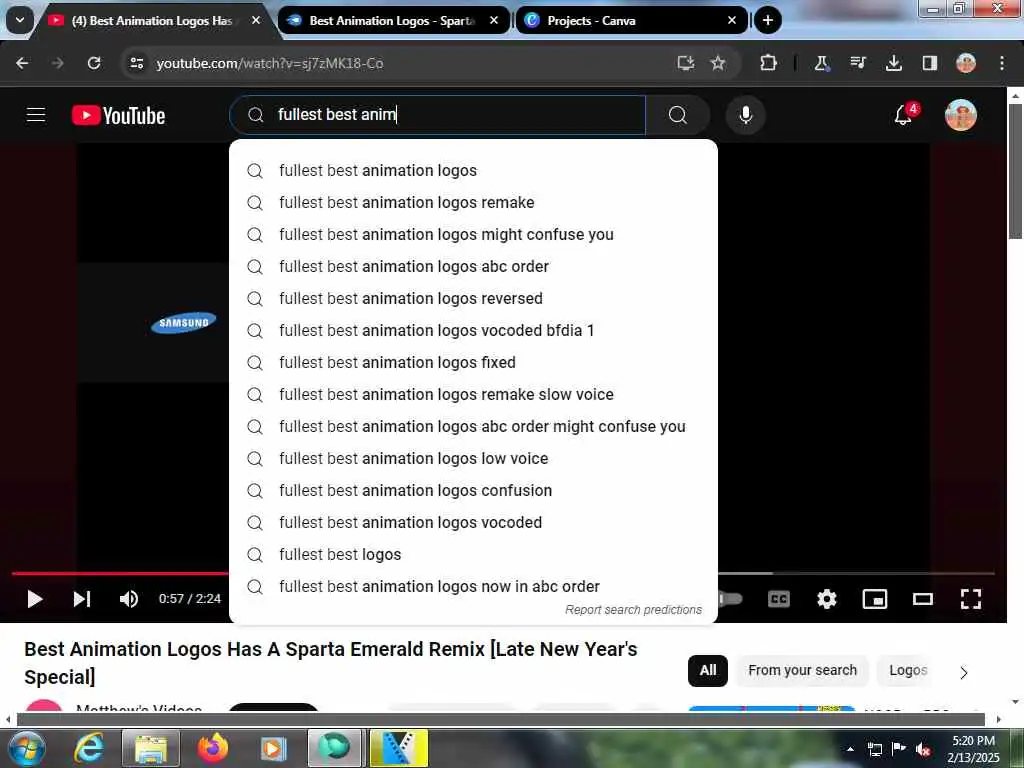Open miniplayer mode
This screenshot has width=1024, height=768.
tap(875, 599)
